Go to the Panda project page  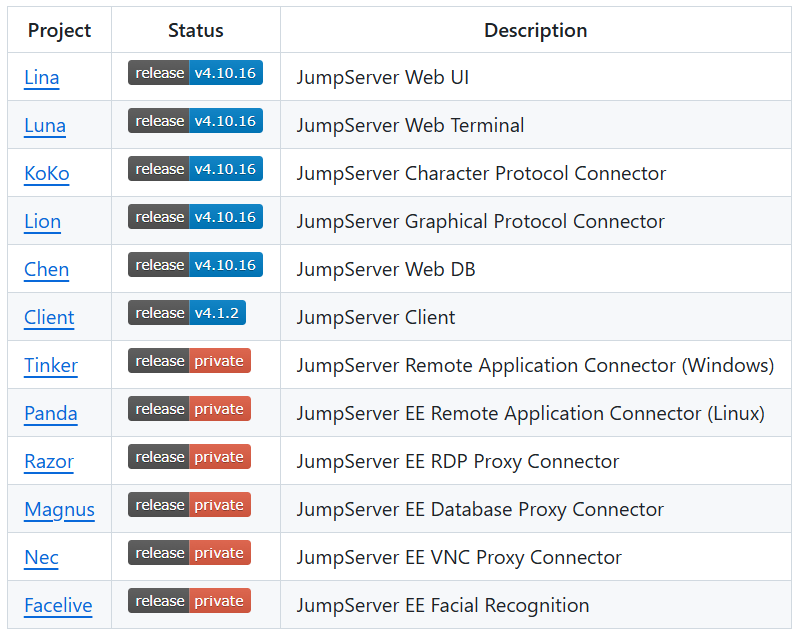(x=50, y=413)
